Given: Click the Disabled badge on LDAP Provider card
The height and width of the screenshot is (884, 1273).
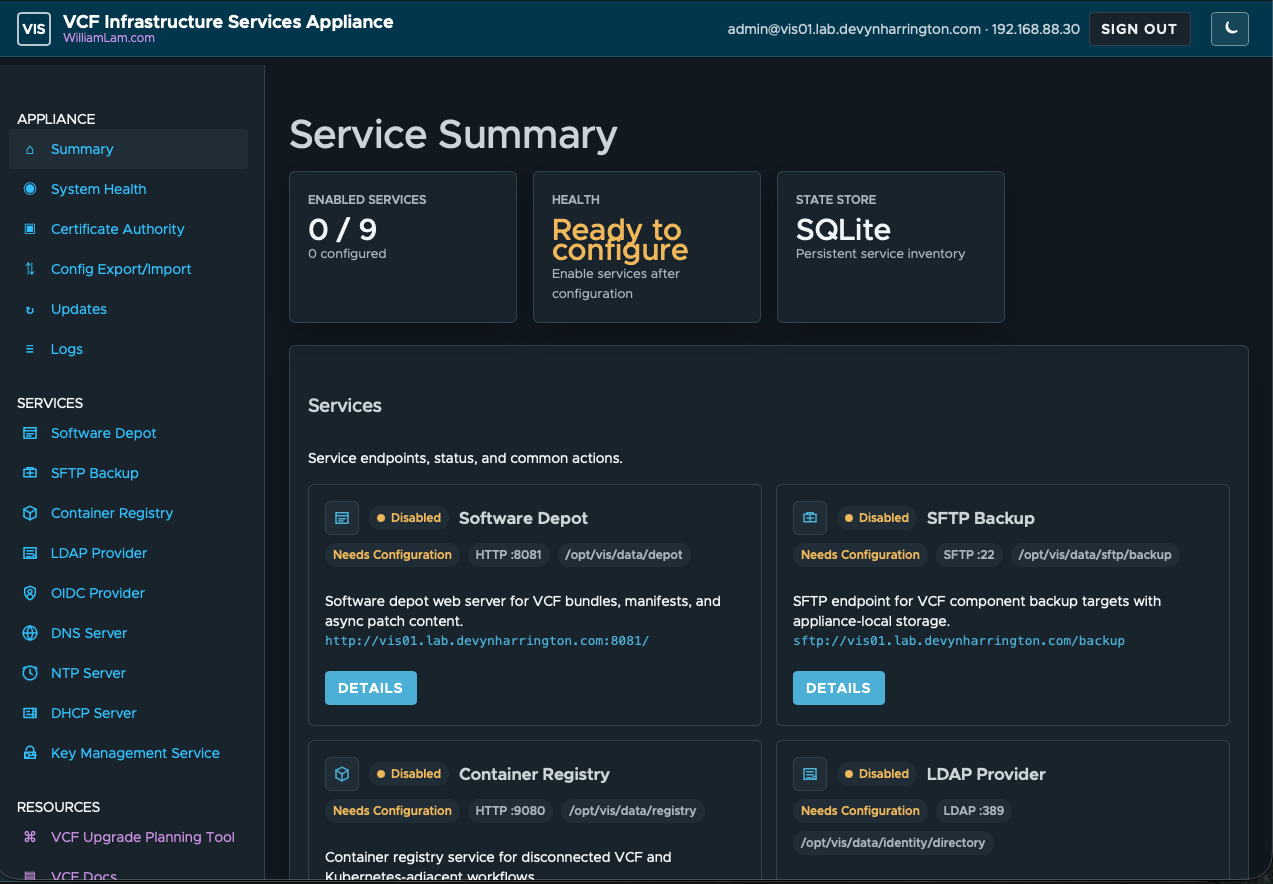Looking at the screenshot, I should pyautogui.click(x=877, y=774).
